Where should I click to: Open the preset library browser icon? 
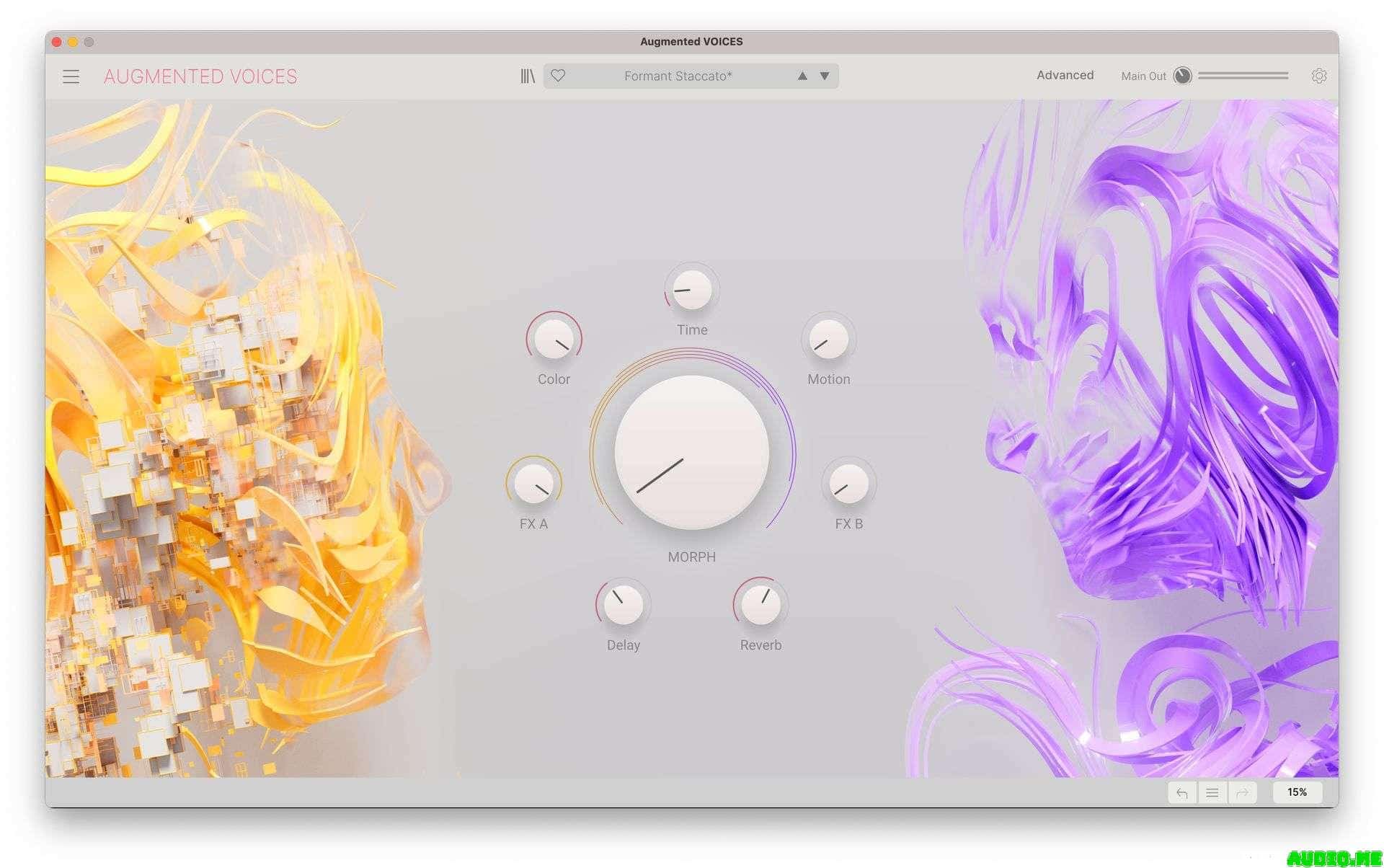[x=528, y=76]
